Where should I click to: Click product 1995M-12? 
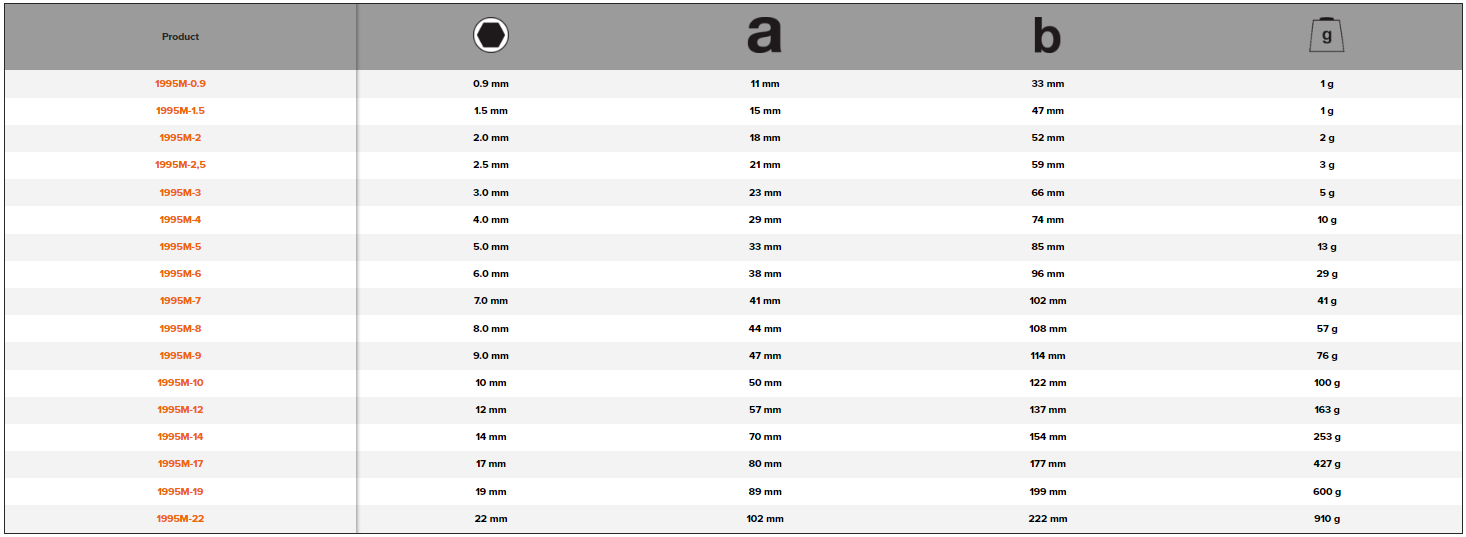tap(181, 410)
